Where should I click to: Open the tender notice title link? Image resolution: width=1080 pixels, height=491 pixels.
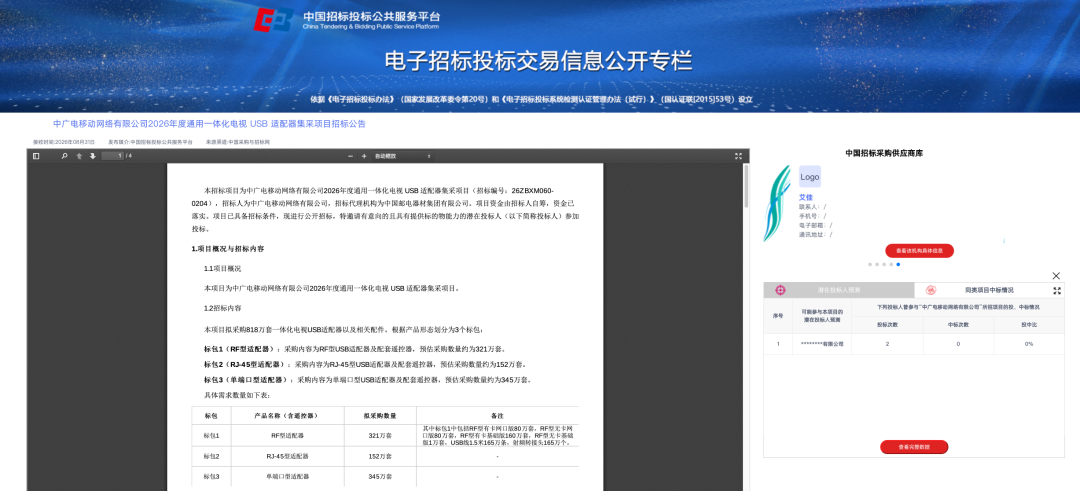tap(209, 124)
